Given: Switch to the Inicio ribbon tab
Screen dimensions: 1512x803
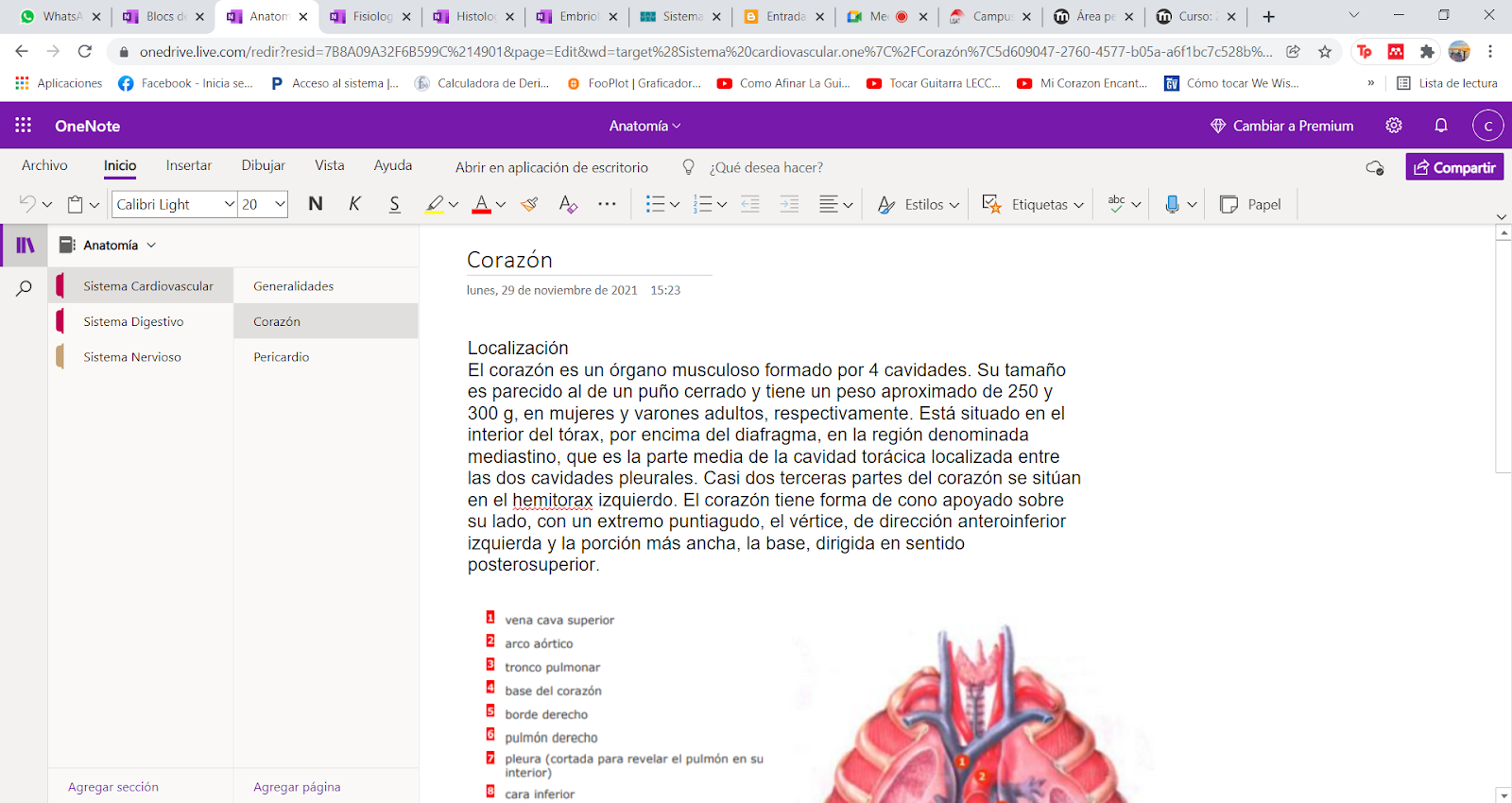Looking at the screenshot, I should pyautogui.click(x=120, y=165).
